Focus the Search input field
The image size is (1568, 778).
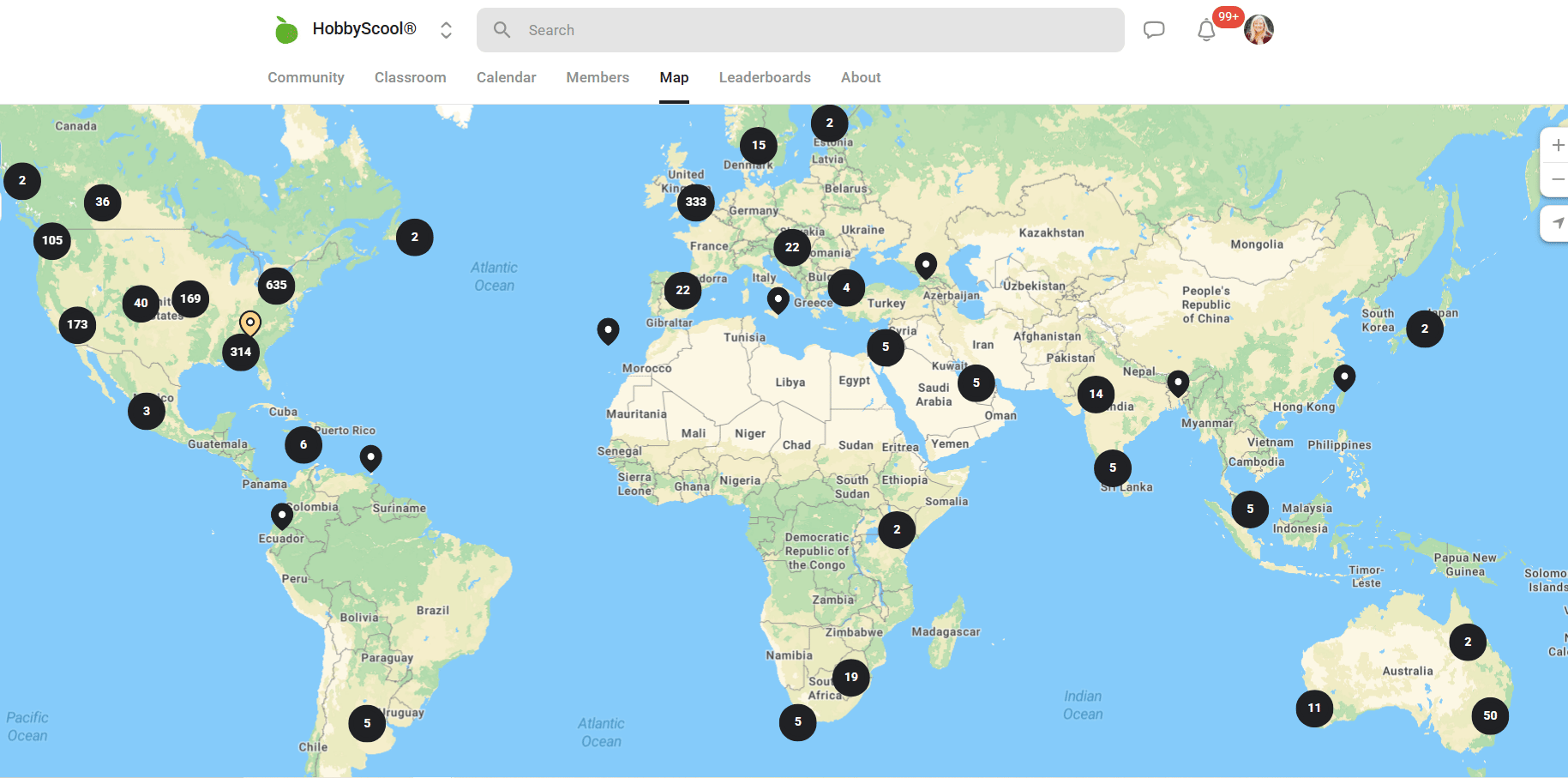814,30
